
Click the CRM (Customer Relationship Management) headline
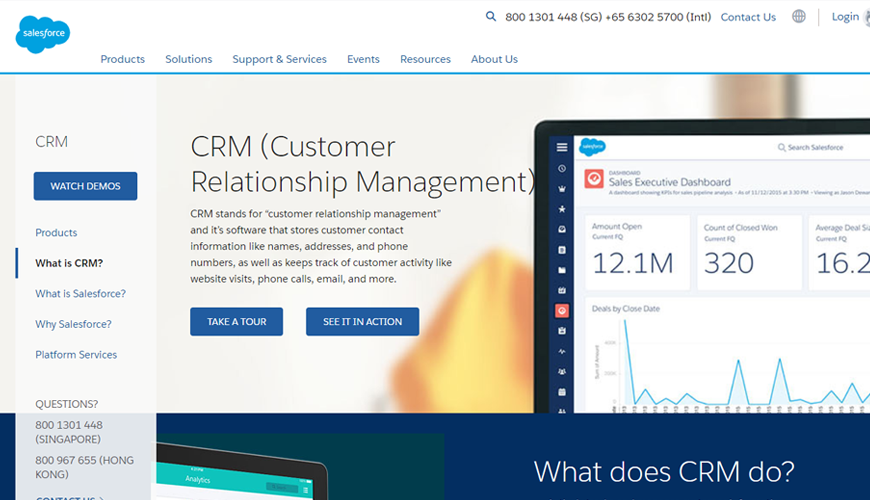click(363, 164)
